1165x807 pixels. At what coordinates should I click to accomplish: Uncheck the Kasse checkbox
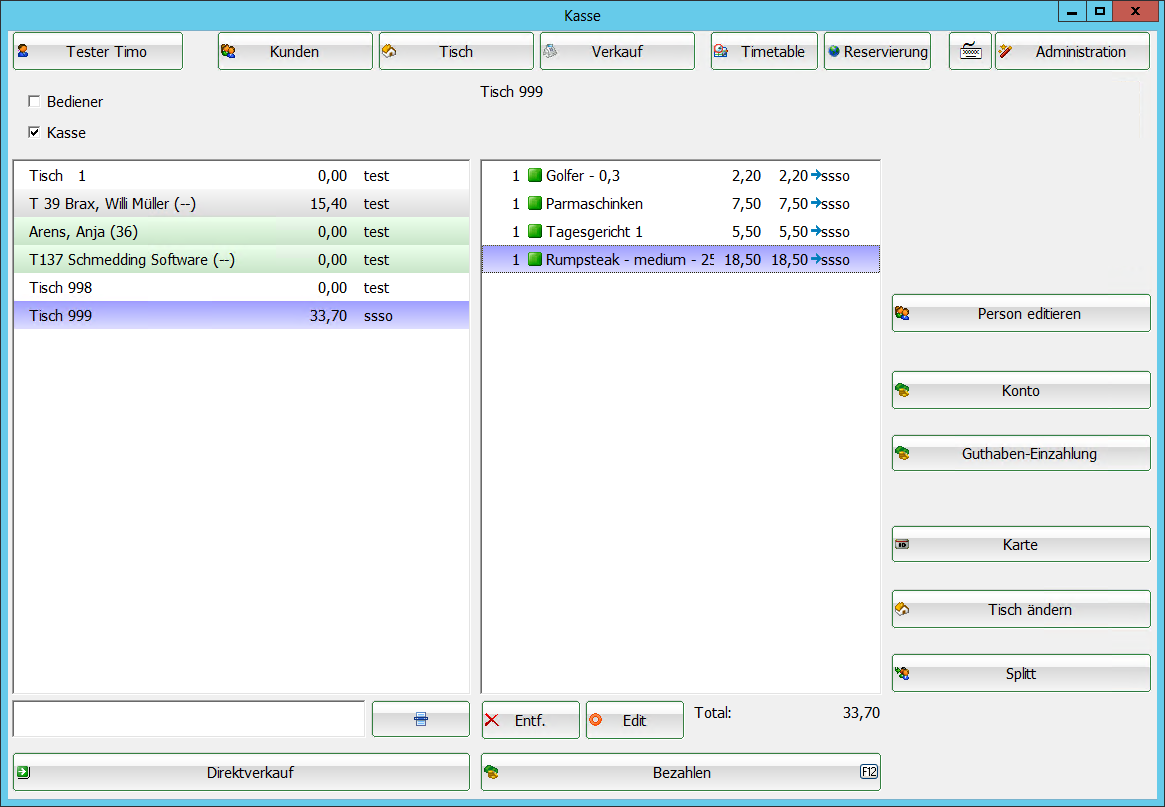pyautogui.click(x=34, y=133)
